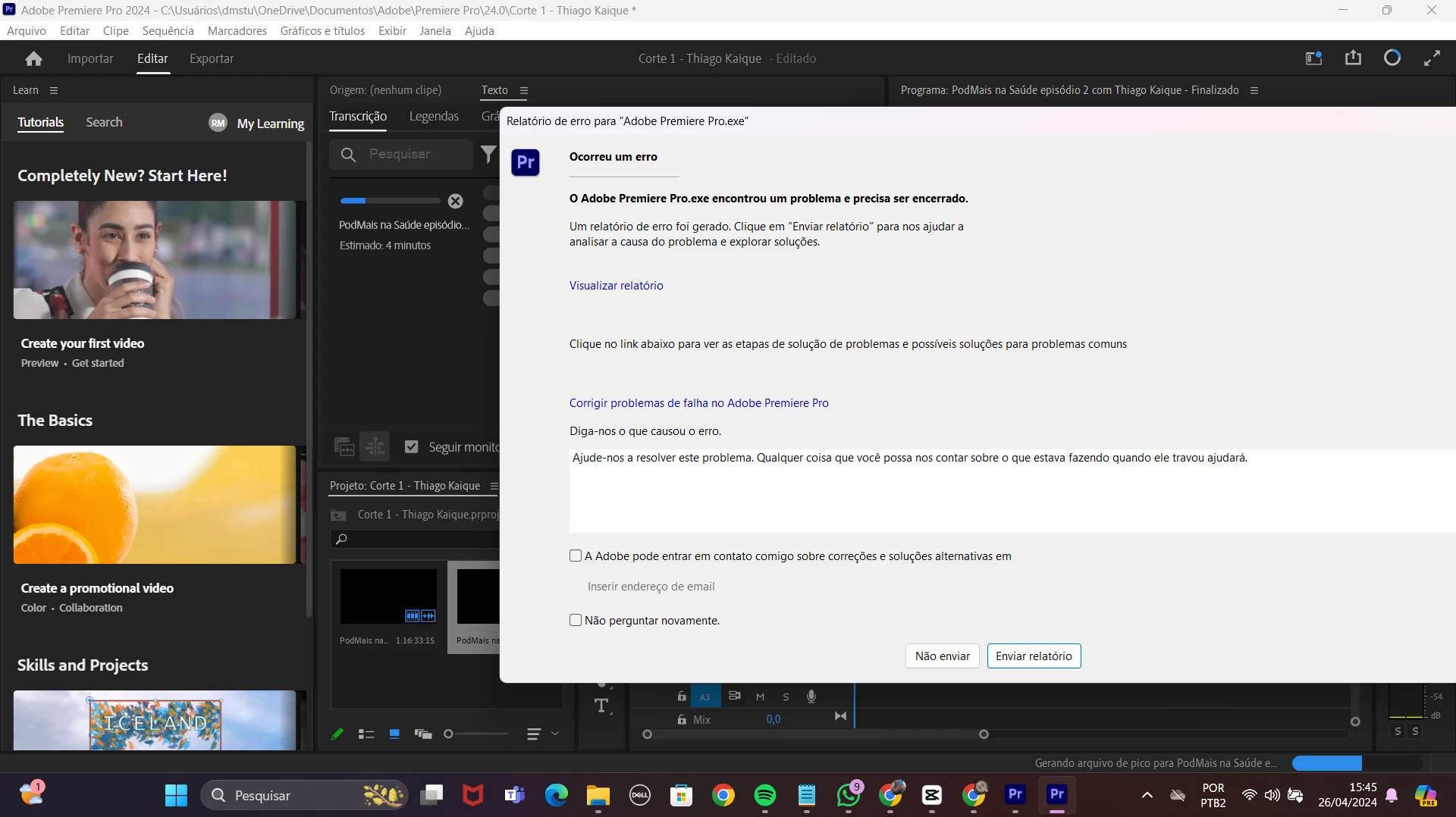Image resolution: width=1456 pixels, height=817 pixels.
Task: Open the Visualizar relatório link
Action: [617, 286]
